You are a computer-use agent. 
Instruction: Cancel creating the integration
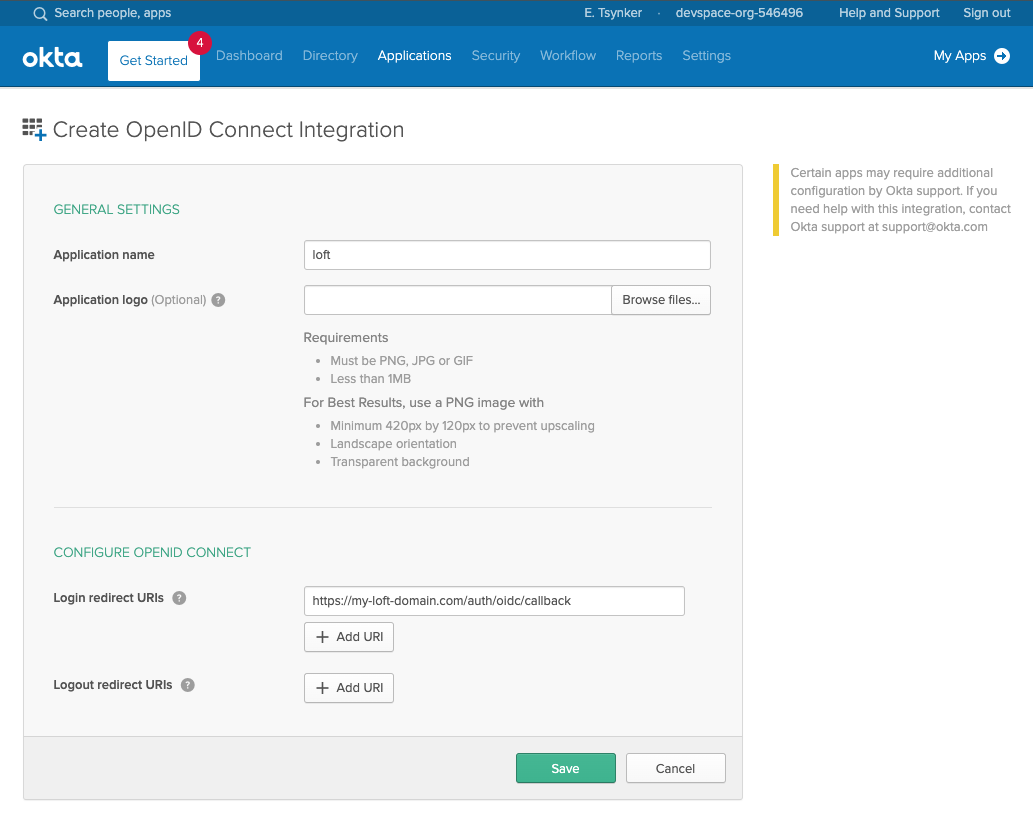[675, 768]
